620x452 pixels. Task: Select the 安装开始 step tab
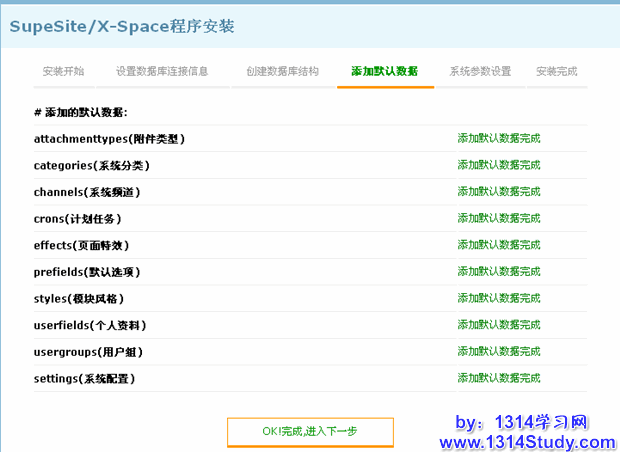tap(64, 72)
